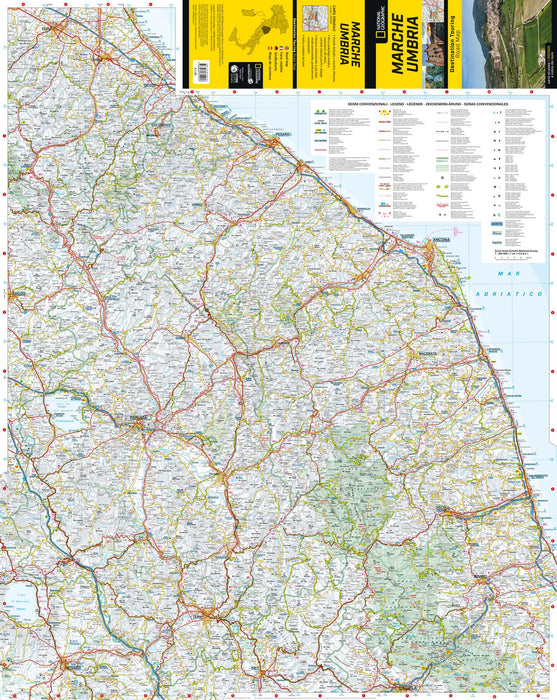
Task: Click the Foligno road junction
Action: tap(222, 479)
